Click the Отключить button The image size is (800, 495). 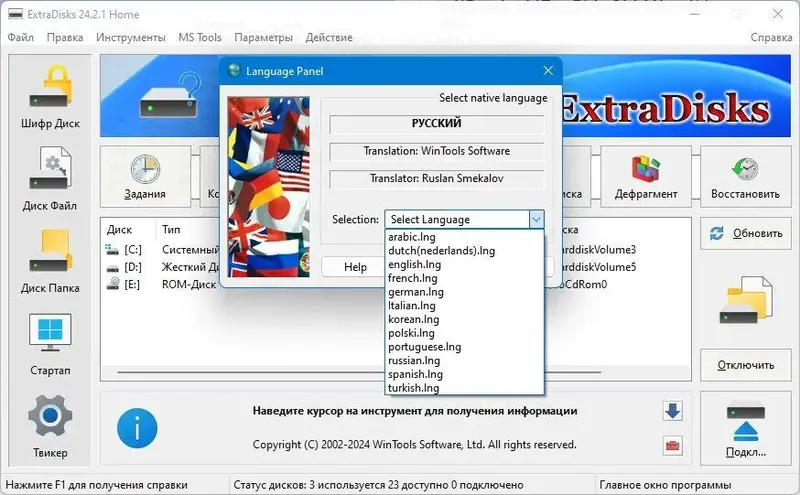pos(745,365)
